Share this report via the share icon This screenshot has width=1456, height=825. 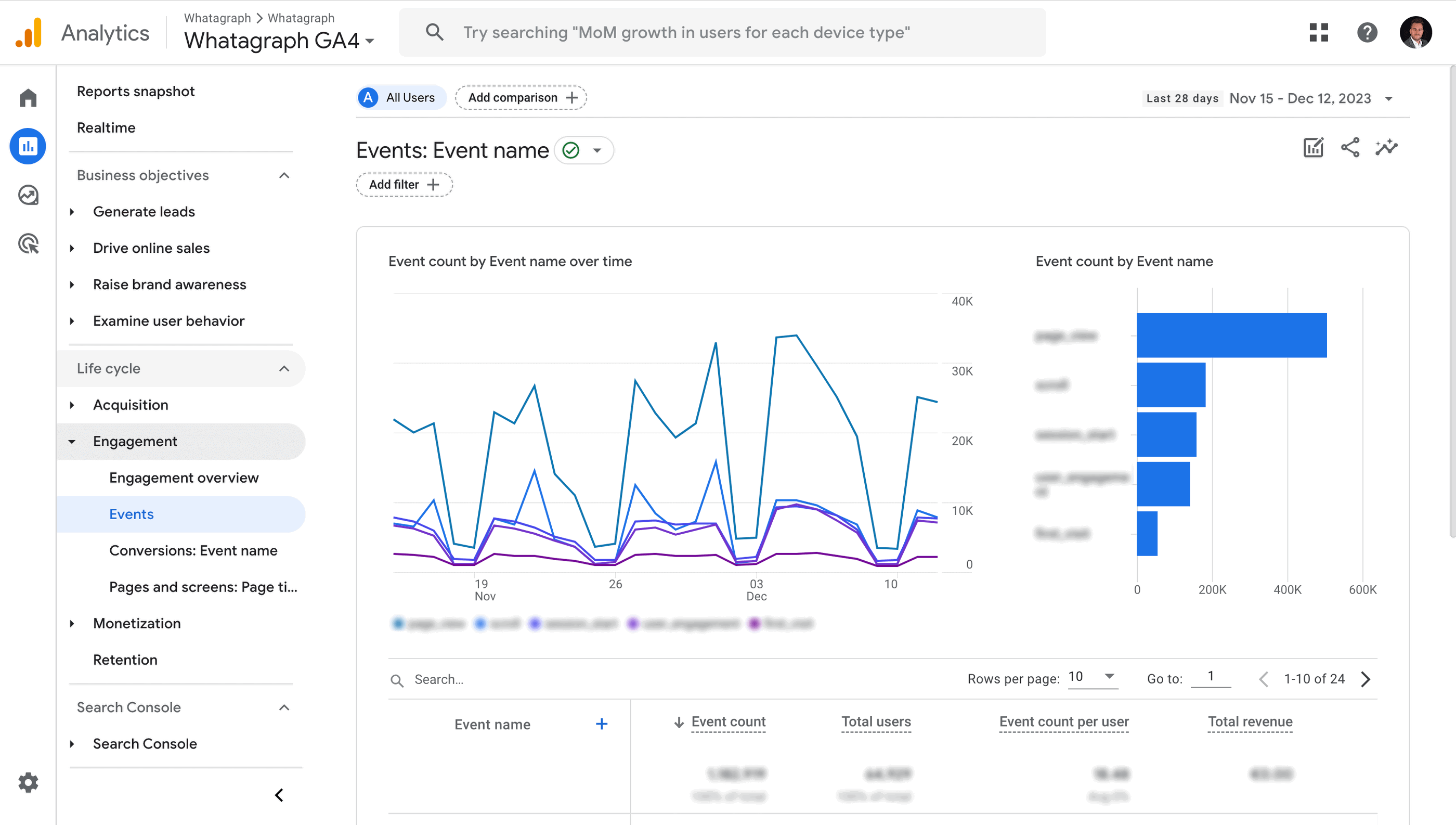click(x=1350, y=147)
